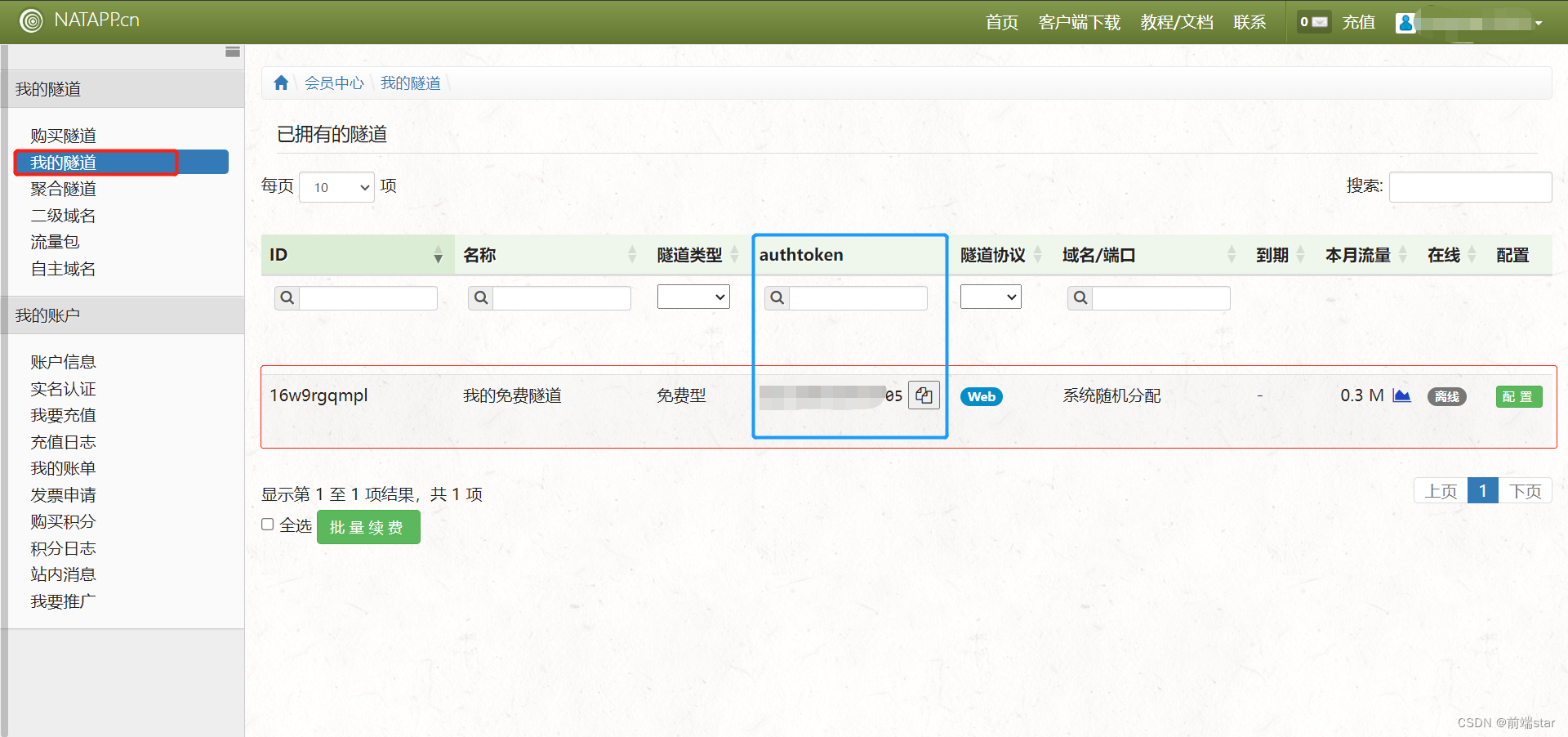Select 聚合隧道 in the sidebar
Image resolution: width=1568 pixels, height=737 pixels.
(64, 189)
